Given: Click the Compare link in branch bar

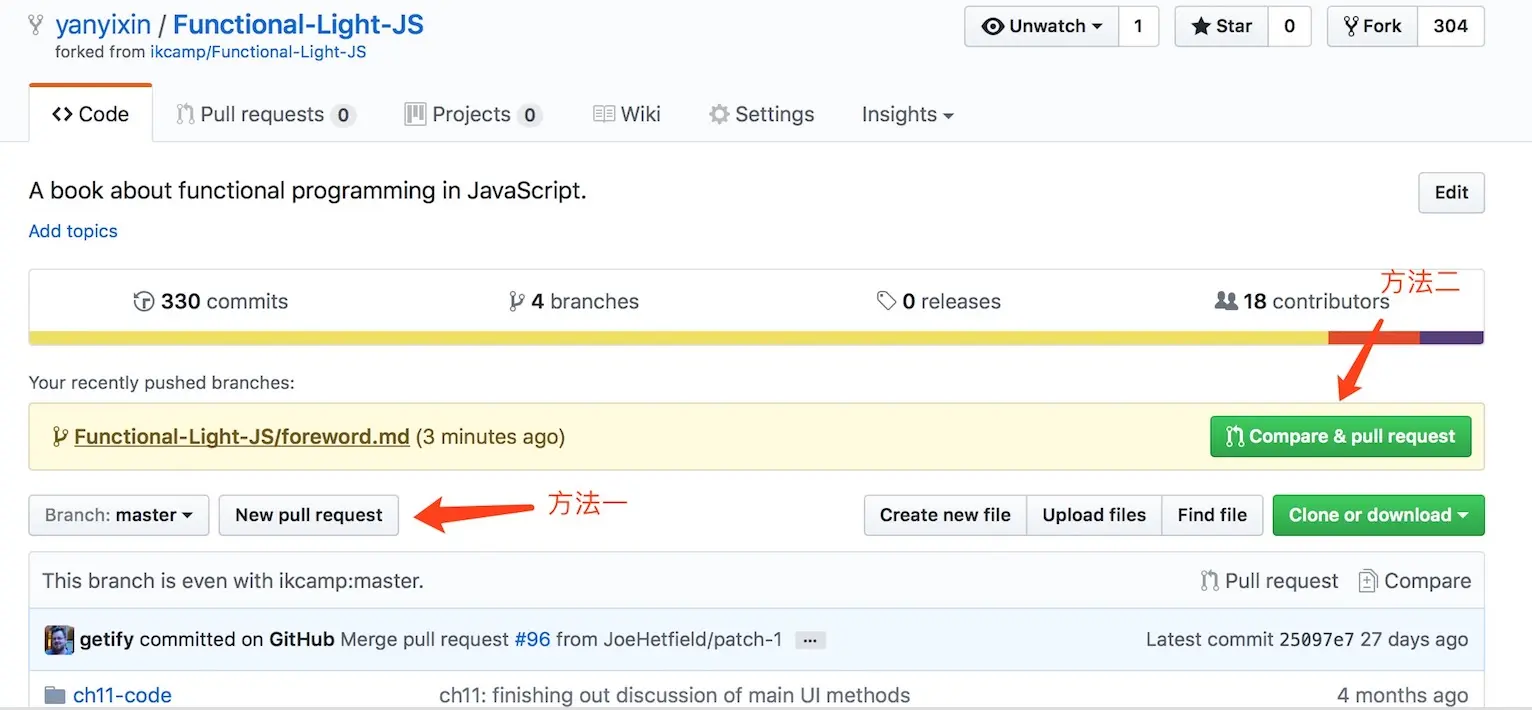Looking at the screenshot, I should (x=1415, y=581).
